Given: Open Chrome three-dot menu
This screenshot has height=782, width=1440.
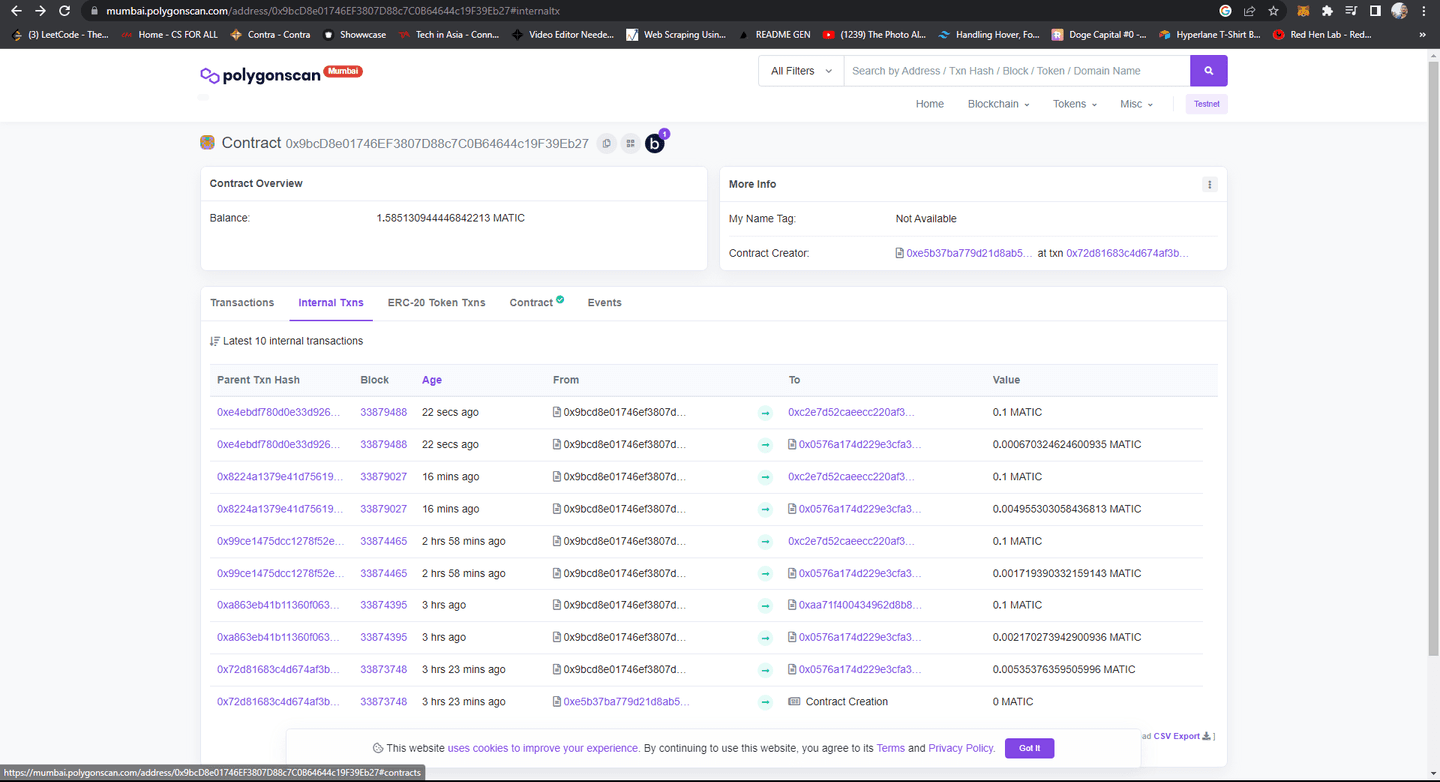Looking at the screenshot, I should [1423, 11].
